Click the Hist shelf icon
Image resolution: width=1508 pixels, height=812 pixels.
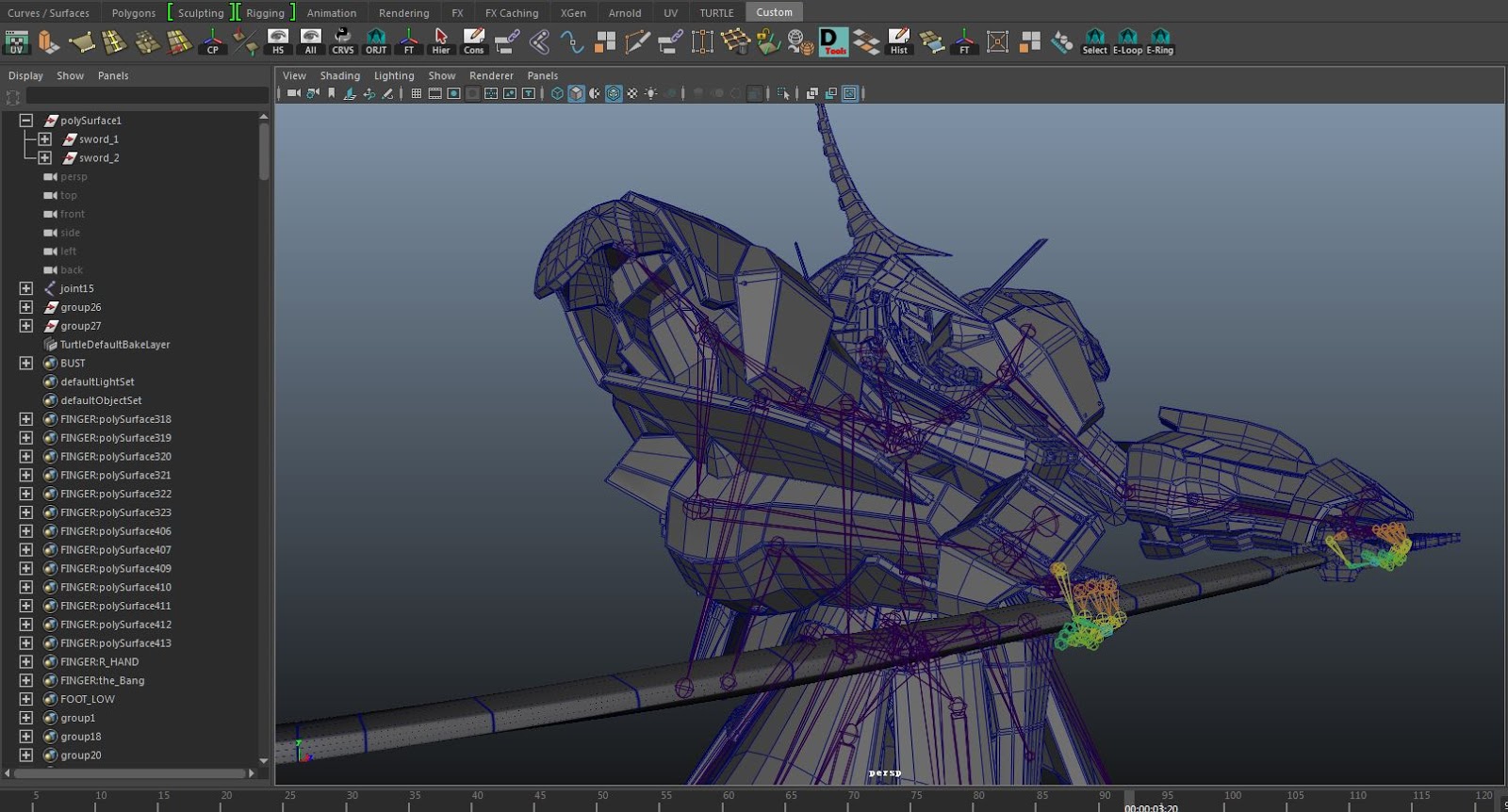pos(899,42)
